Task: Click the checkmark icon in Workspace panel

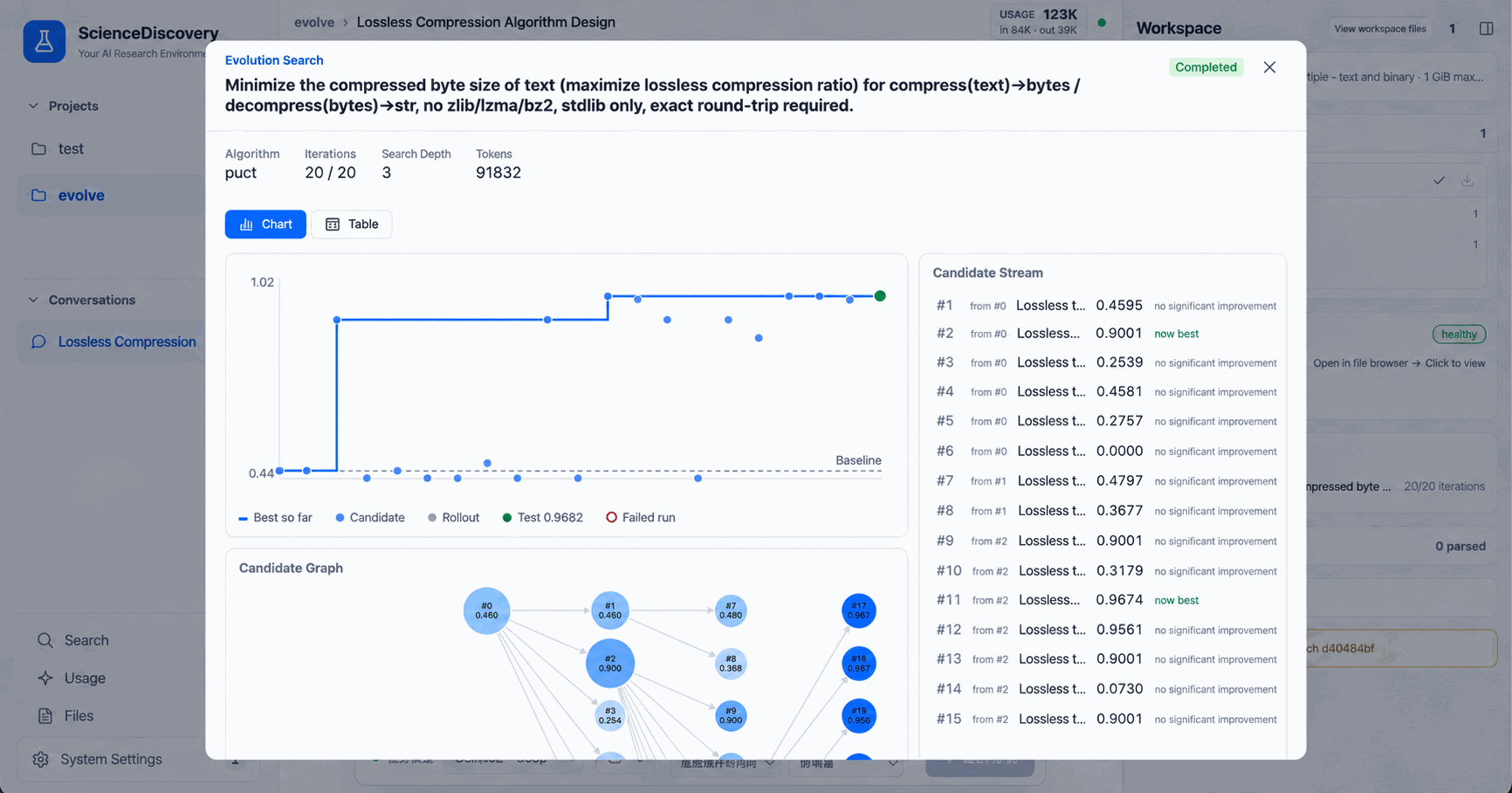Action: point(1439,181)
